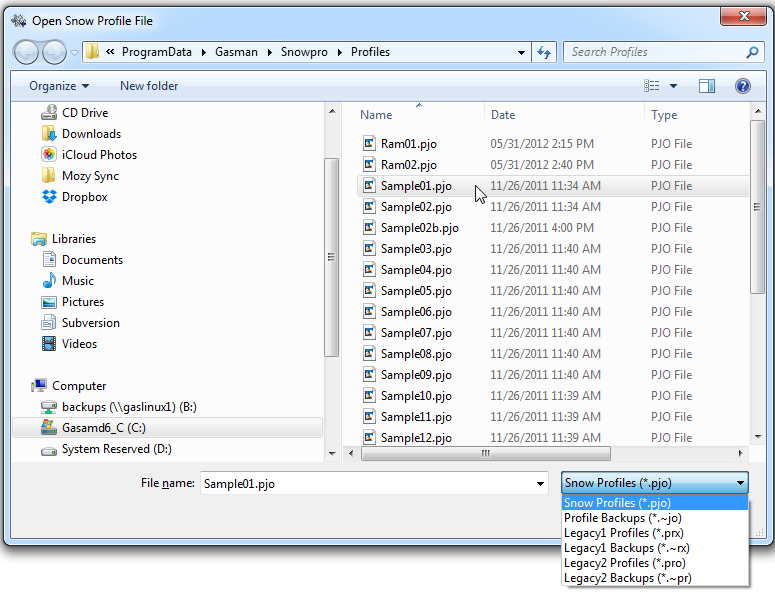775x594 pixels.
Task: Open the File name history dropdown
Action: [x=541, y=484]
